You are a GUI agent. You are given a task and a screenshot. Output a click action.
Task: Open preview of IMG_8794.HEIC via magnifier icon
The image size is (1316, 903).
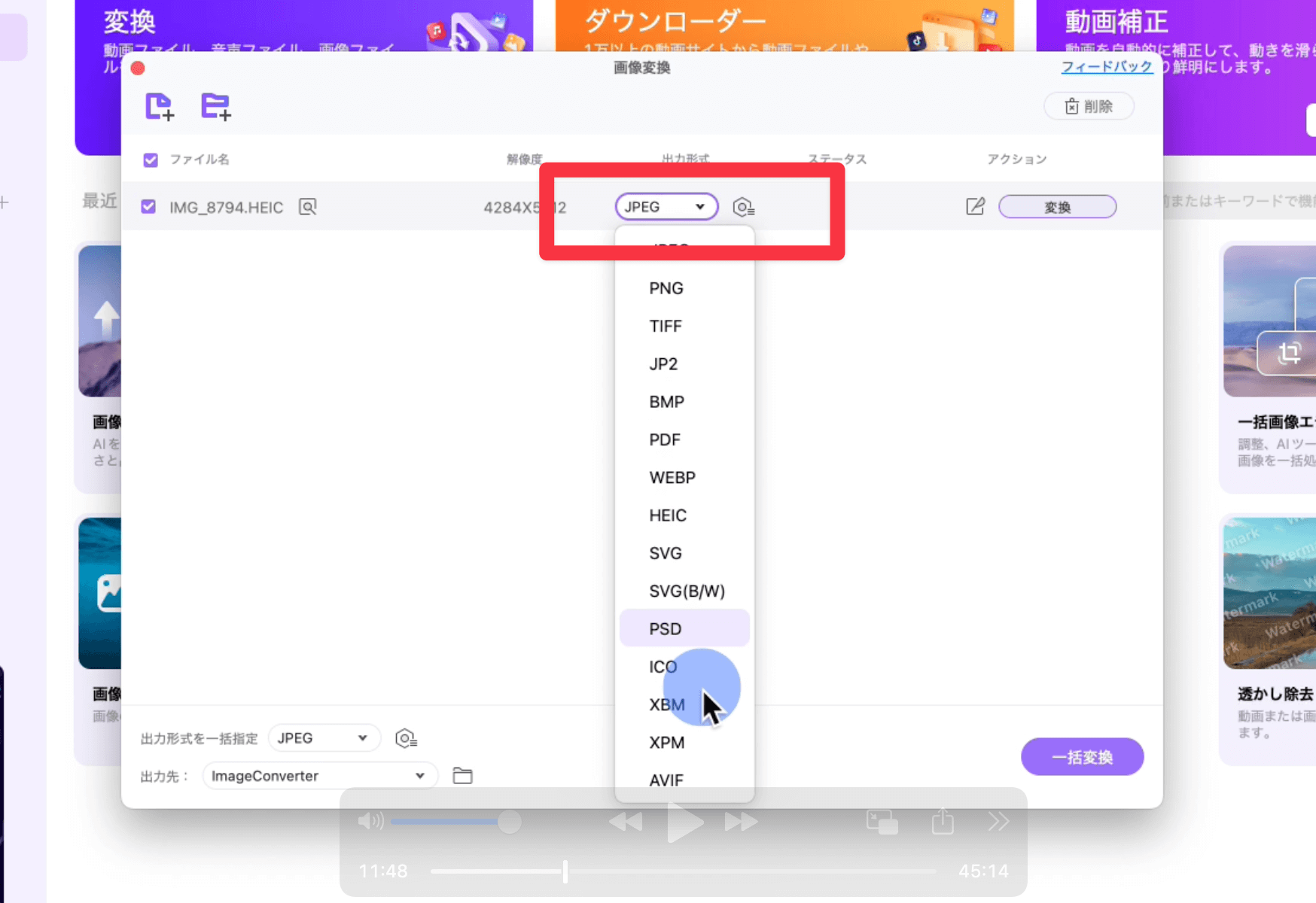coord(307,206)
